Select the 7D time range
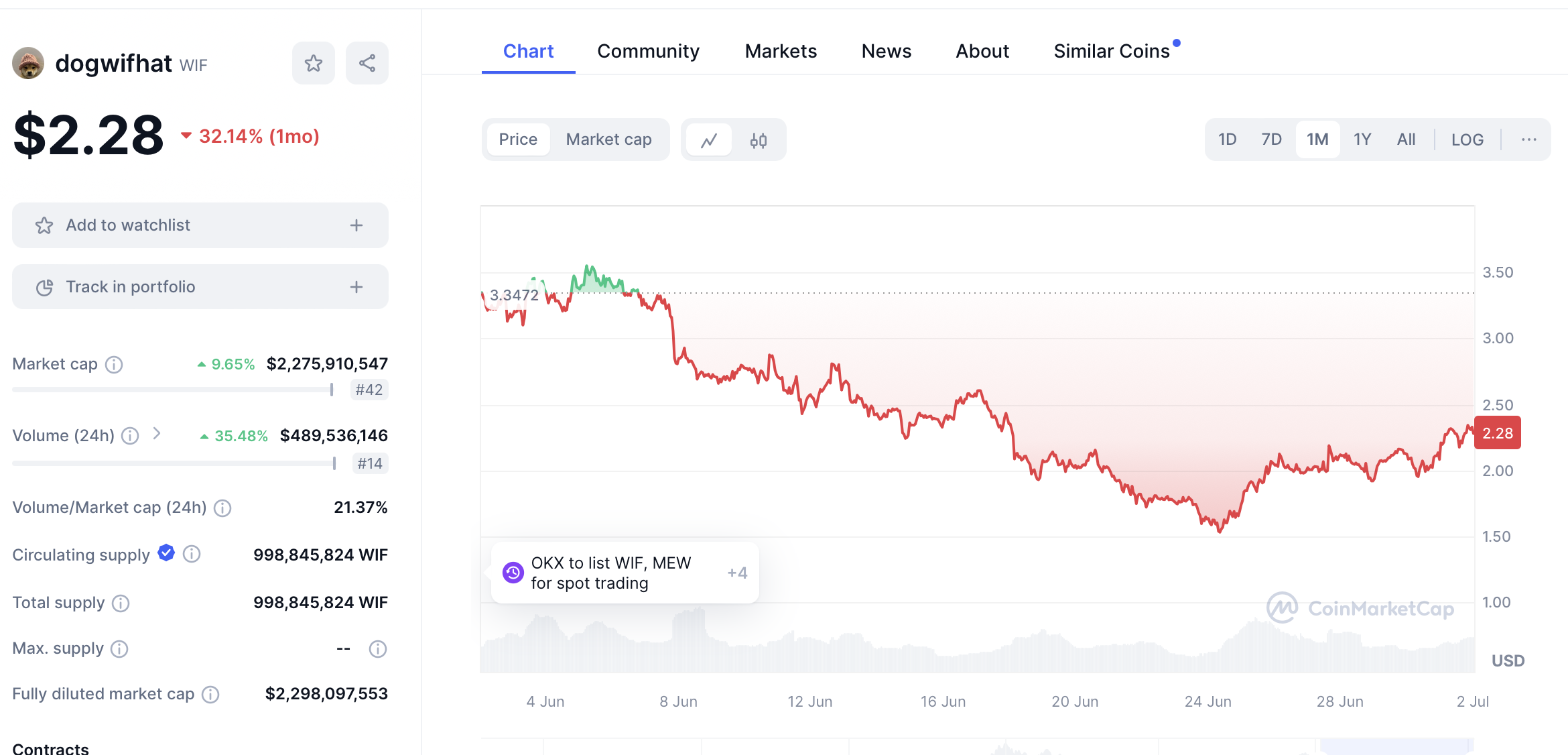This screenshot has width=1568, height=755. [x=1271, y=139]
